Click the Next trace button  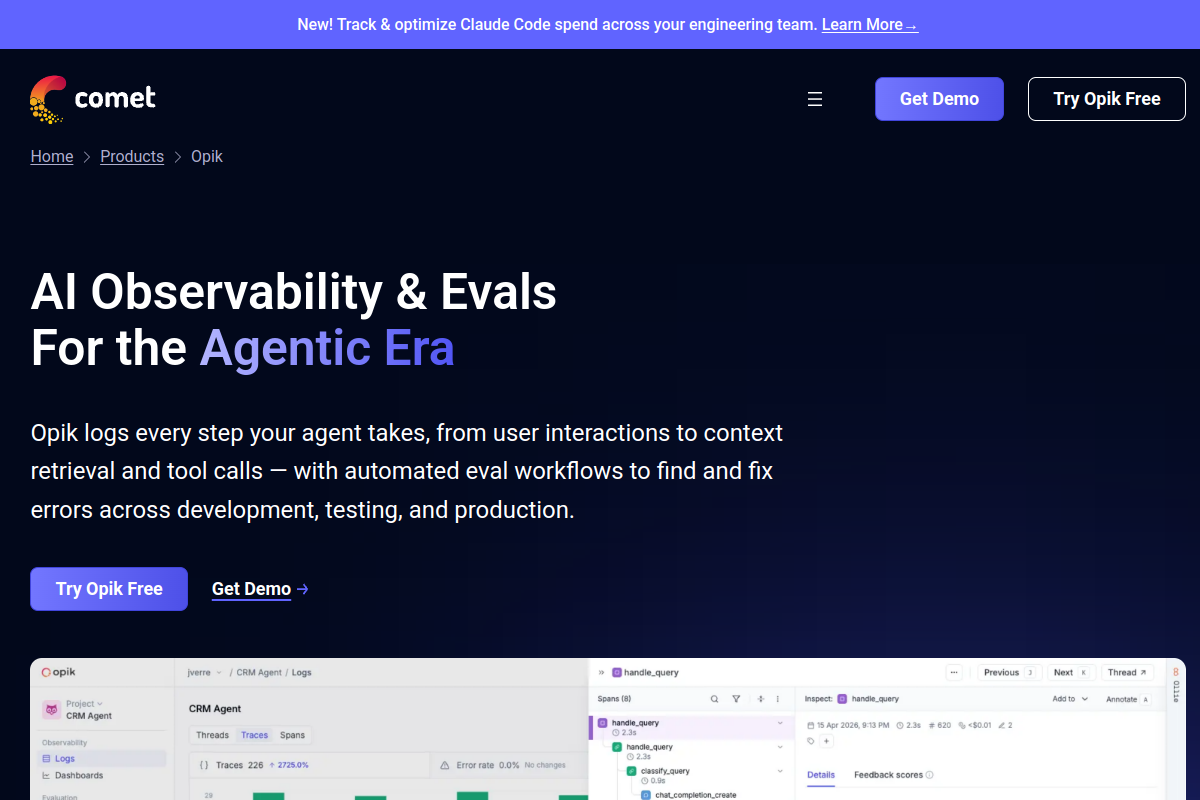tap(1072, 673)
